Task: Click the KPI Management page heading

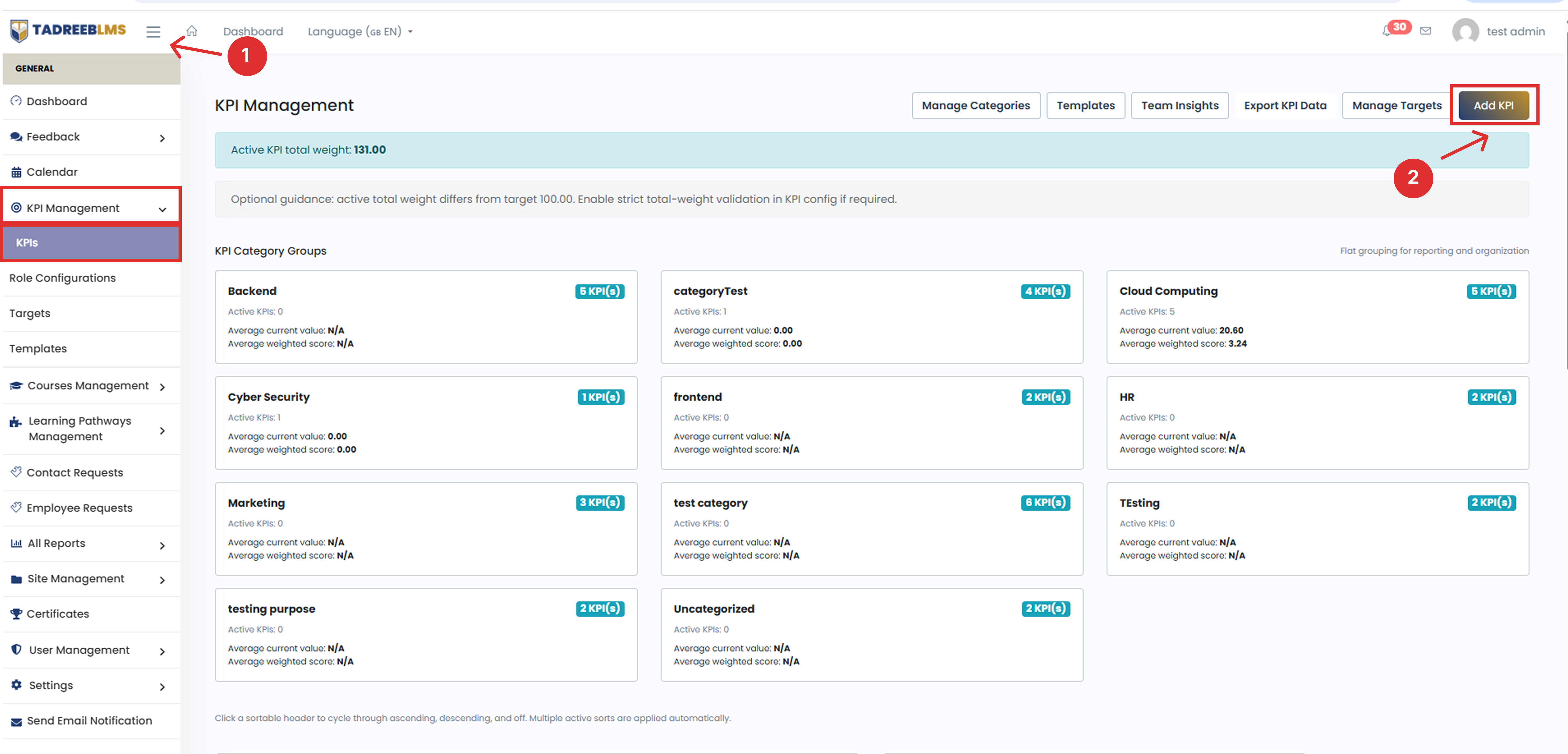Action: [284, 105]
